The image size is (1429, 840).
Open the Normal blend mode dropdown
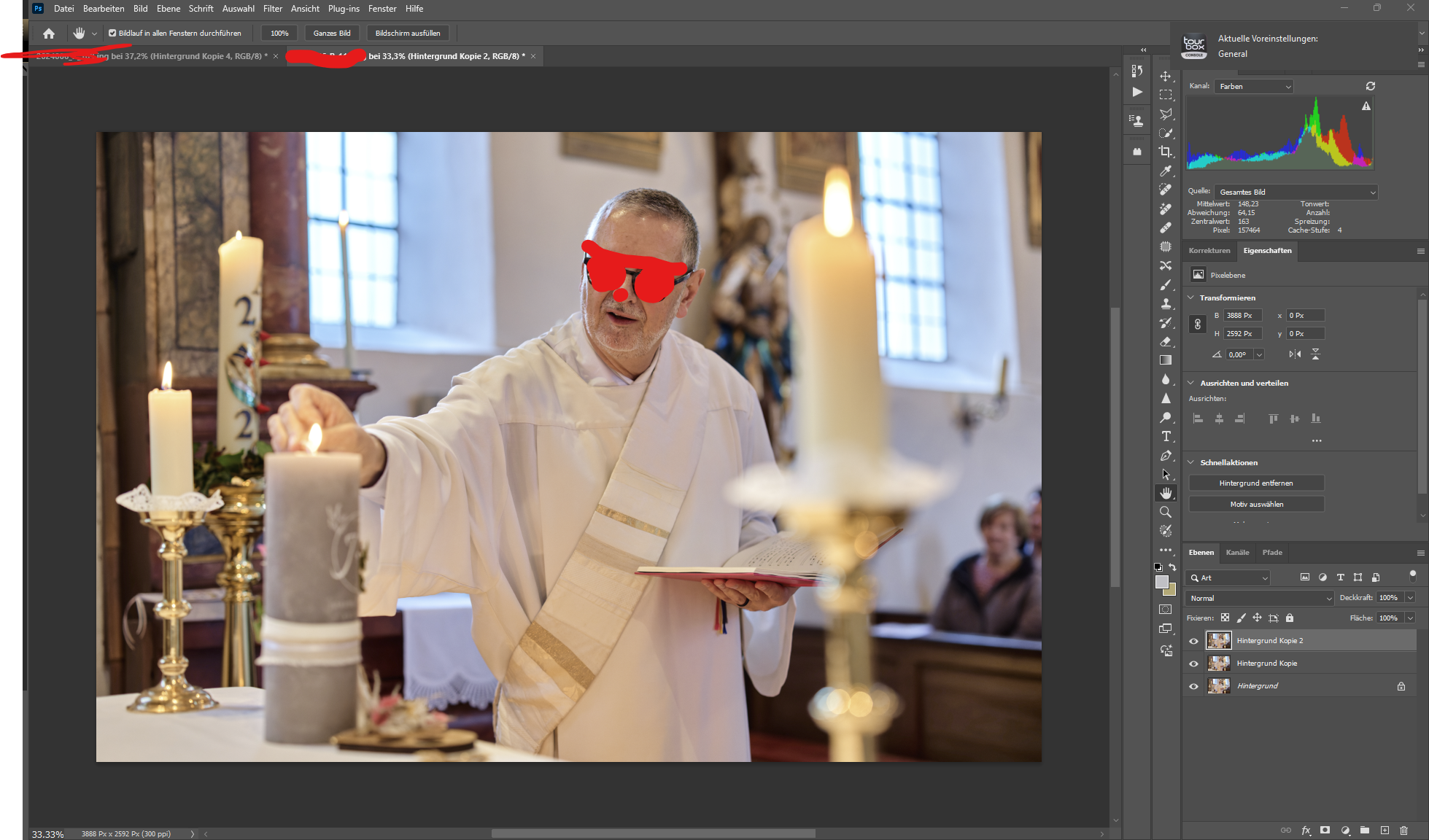coord(1260,598)
